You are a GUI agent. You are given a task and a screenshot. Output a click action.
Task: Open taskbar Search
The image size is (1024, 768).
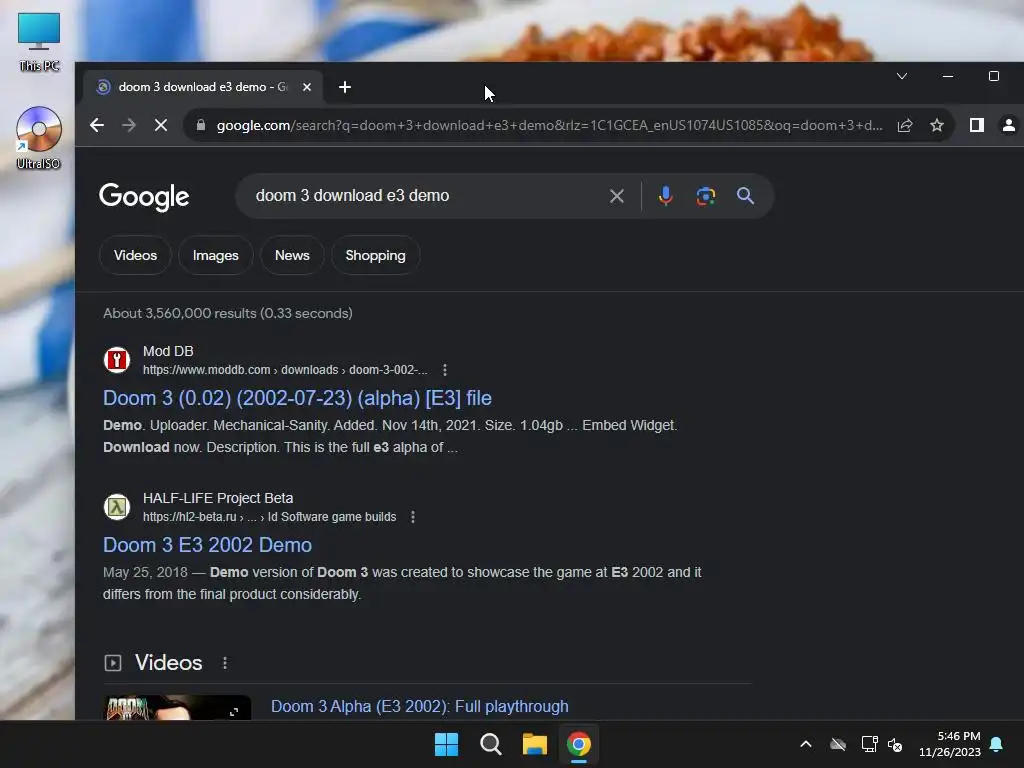[490, 744]
